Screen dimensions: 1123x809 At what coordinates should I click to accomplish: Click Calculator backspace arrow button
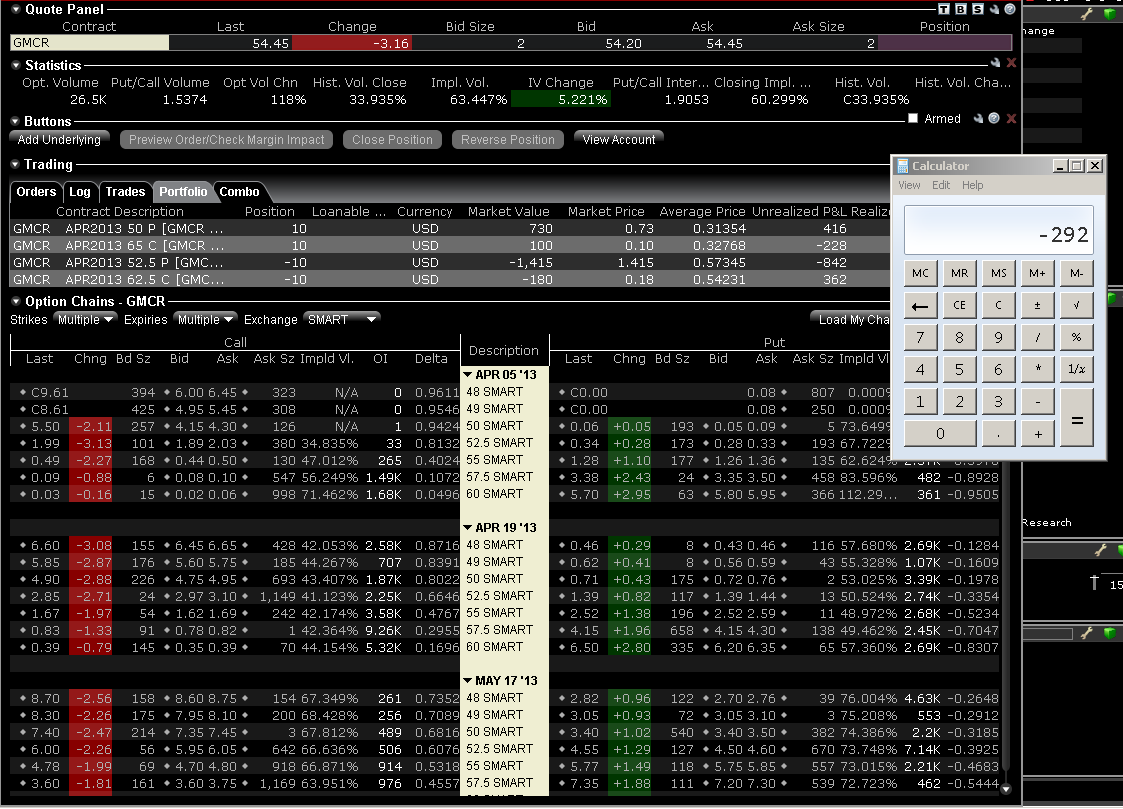(920, 306)
